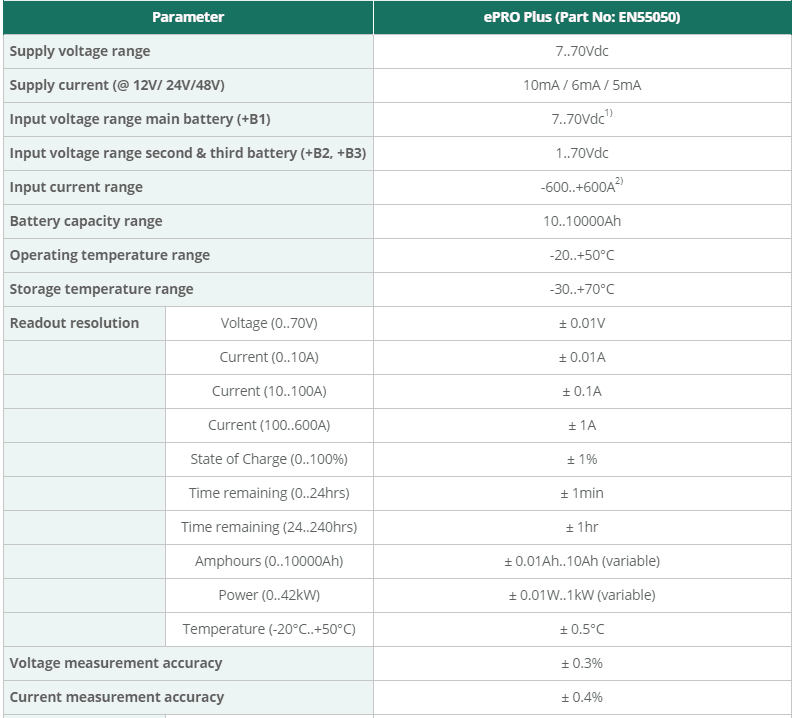Image resolution: width=795 pixels, height=718 pixels.
Task: Select Input voltage range main battery row label
Action: pyautogui.click(x=140, y=119)
